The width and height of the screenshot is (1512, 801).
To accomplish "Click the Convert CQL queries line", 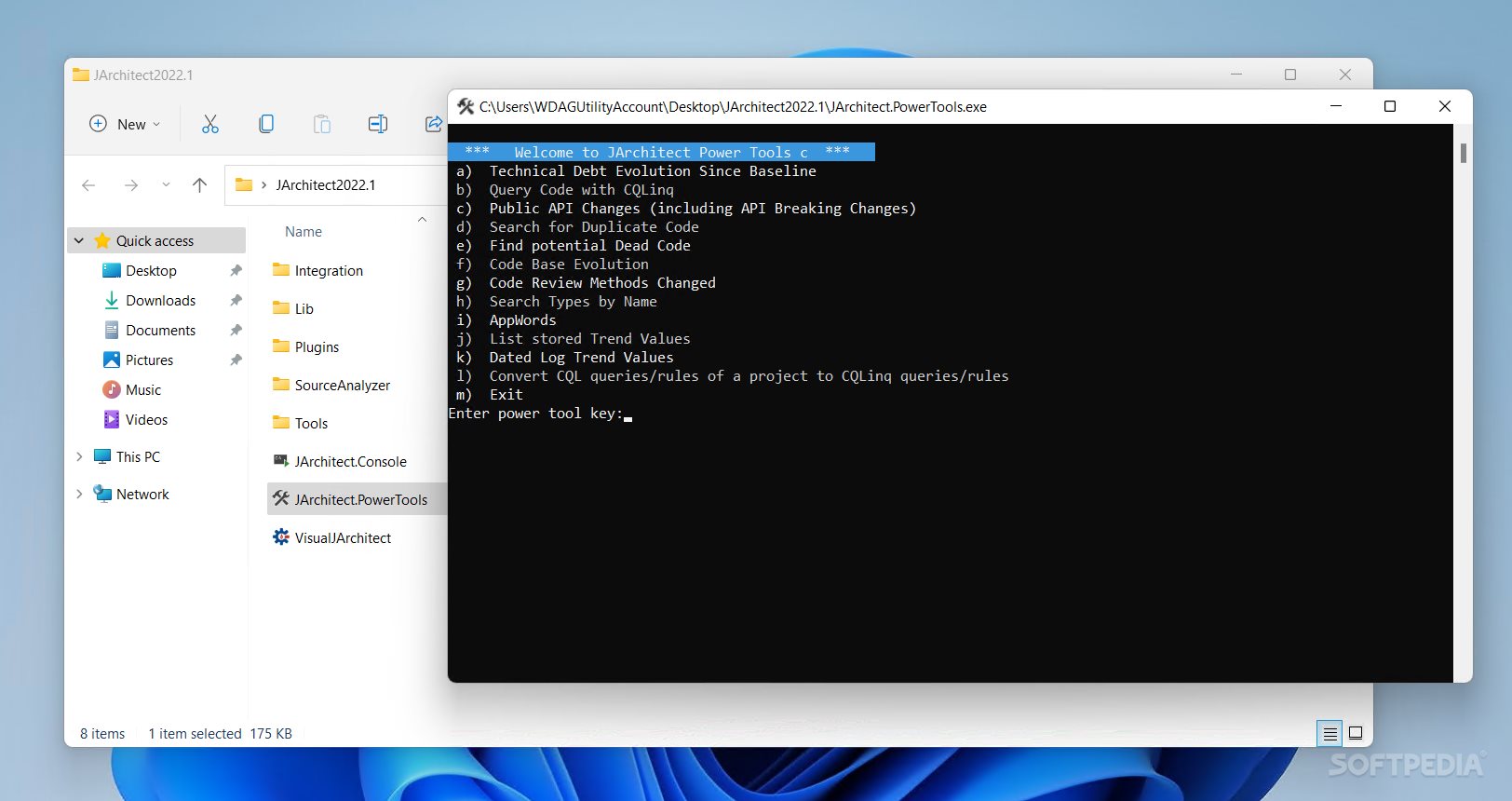I will coord(733,376).
